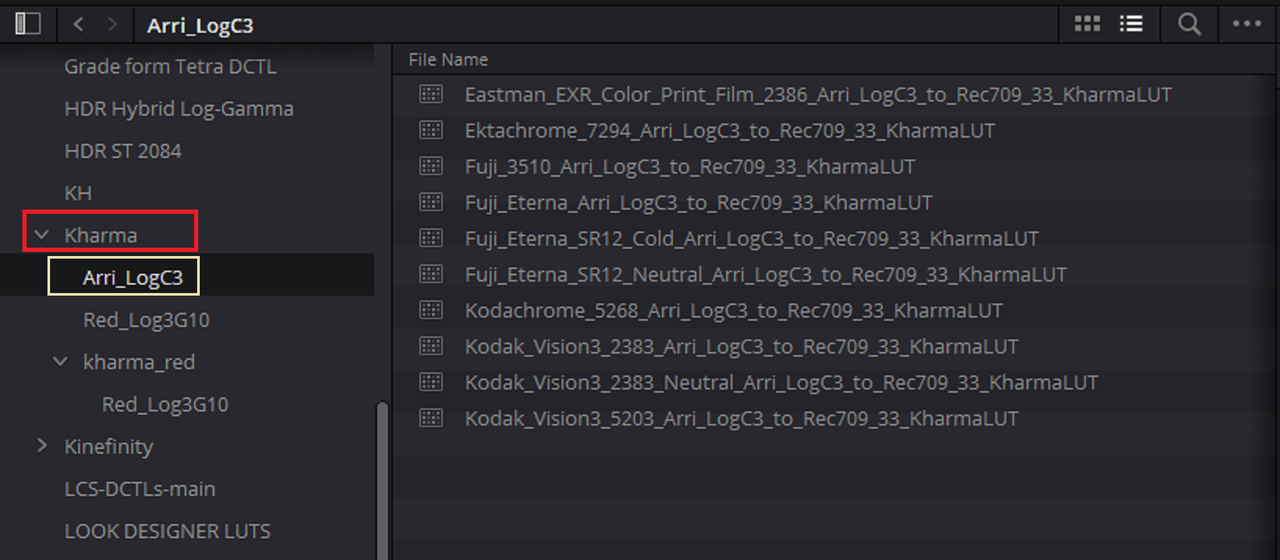Click the LUT icon beside Fuji_Eterna_SR12_Cold

(x=431, y=238)
